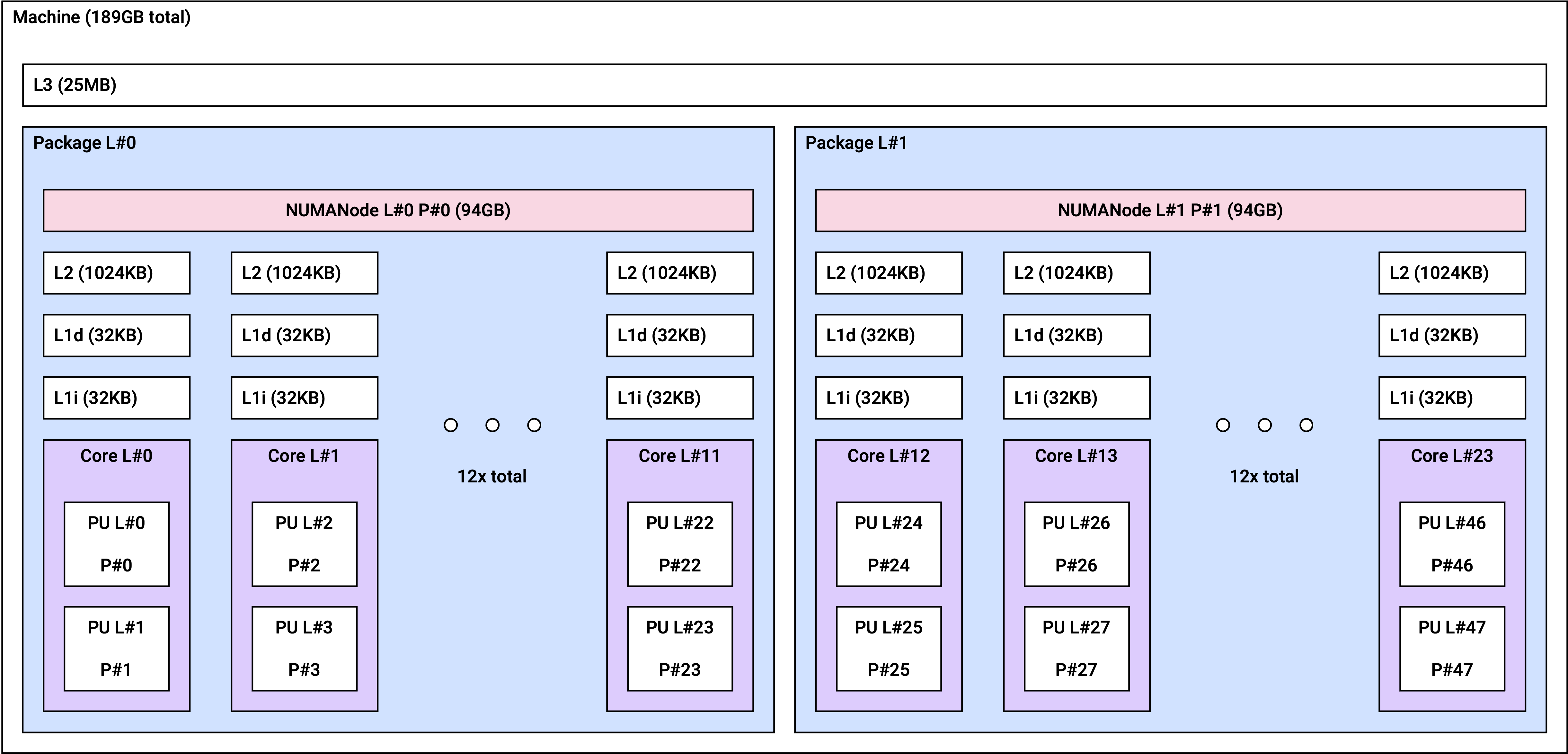Image resolution: width=1568 pixels, height=754 pixels.
Task: Select the PU L#0 P#0 box
Action: [x=117, y=544]
